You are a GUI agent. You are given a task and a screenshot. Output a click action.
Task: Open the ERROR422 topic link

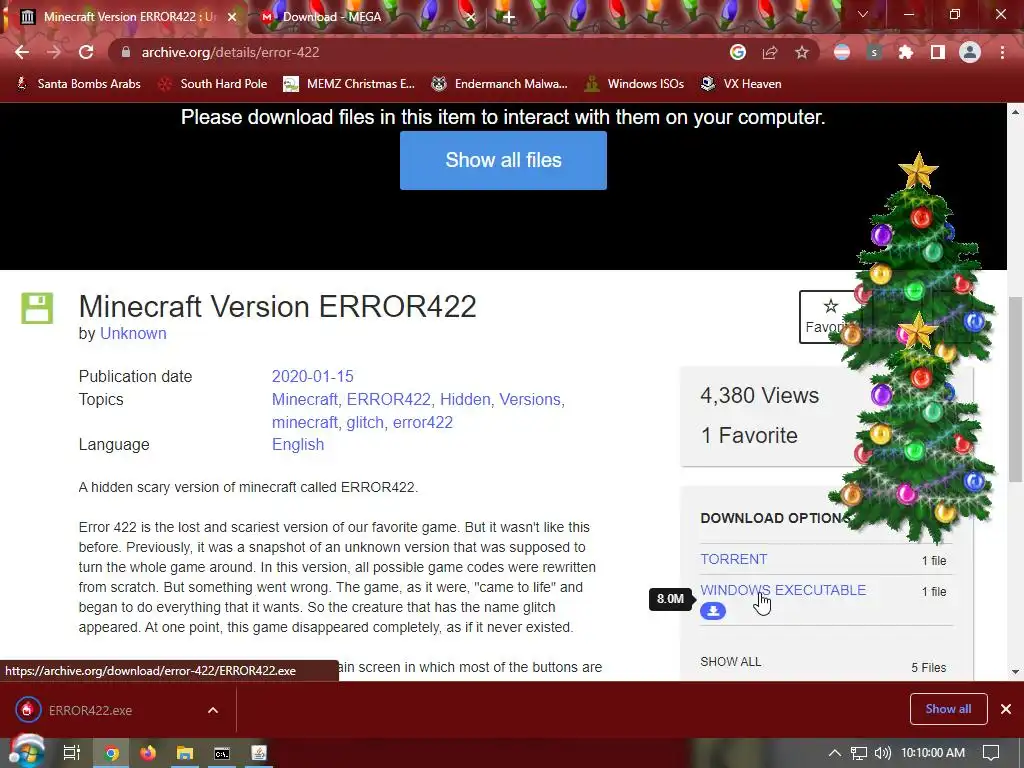389,399
